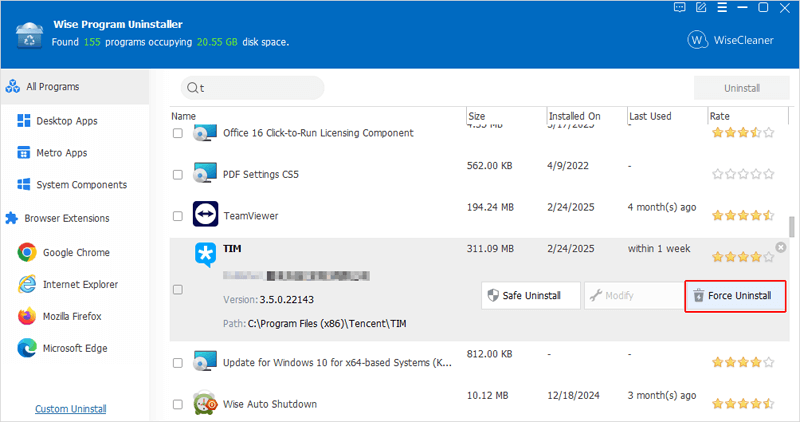Click the magnifier icon in search box
Viewport: 800px width, 422px height.
click(x=192, y=88)
